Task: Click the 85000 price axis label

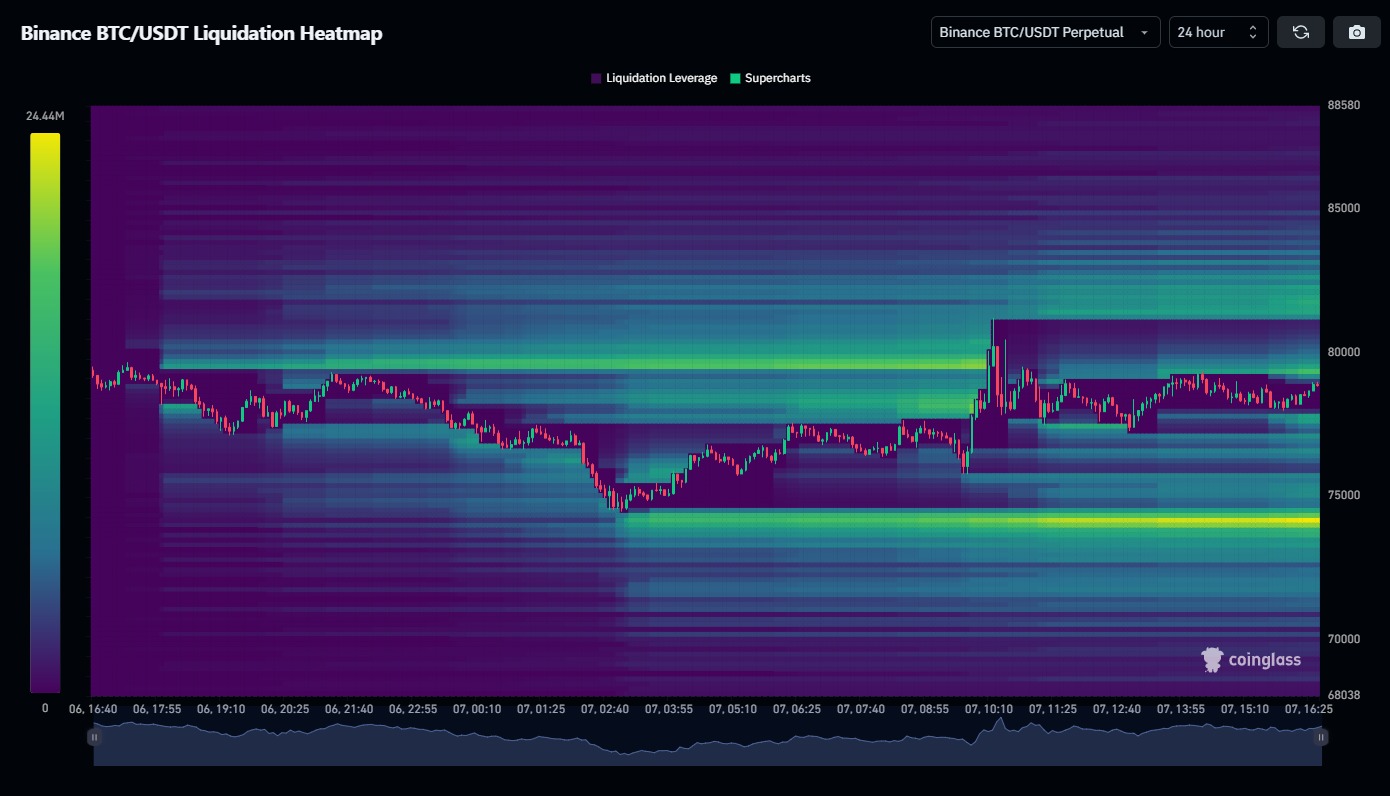Action: pos(1344,208)
